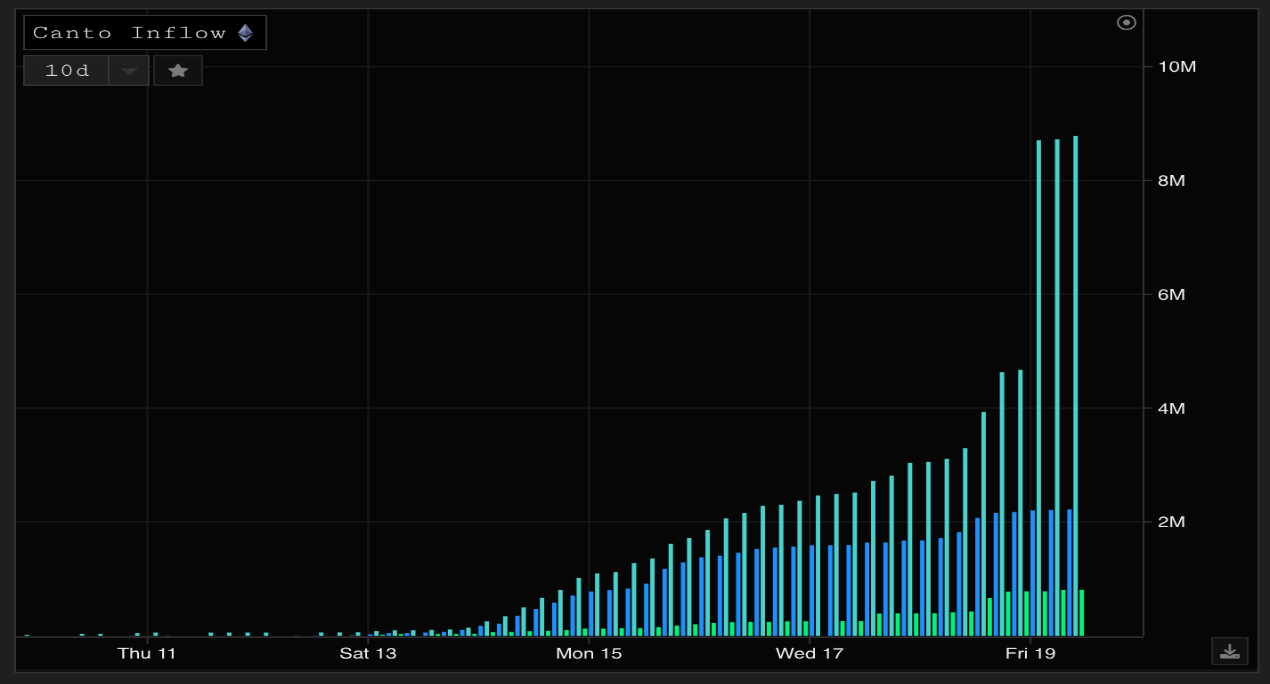Click the Ethereum logo beside Canto Inflow
This screenshot has height=684, width=1270.
(245, 33)
